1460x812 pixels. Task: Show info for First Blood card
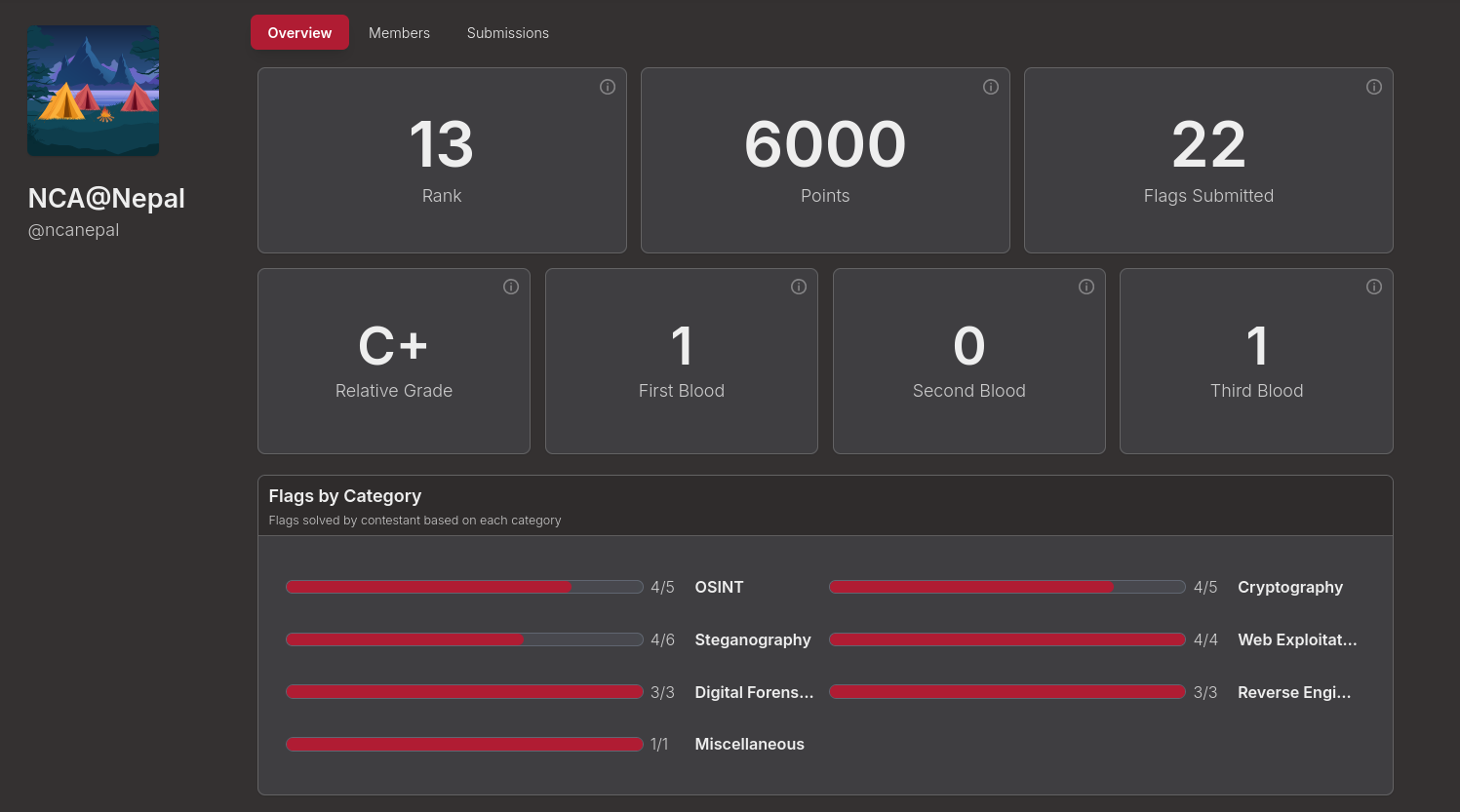pos(798,287)
